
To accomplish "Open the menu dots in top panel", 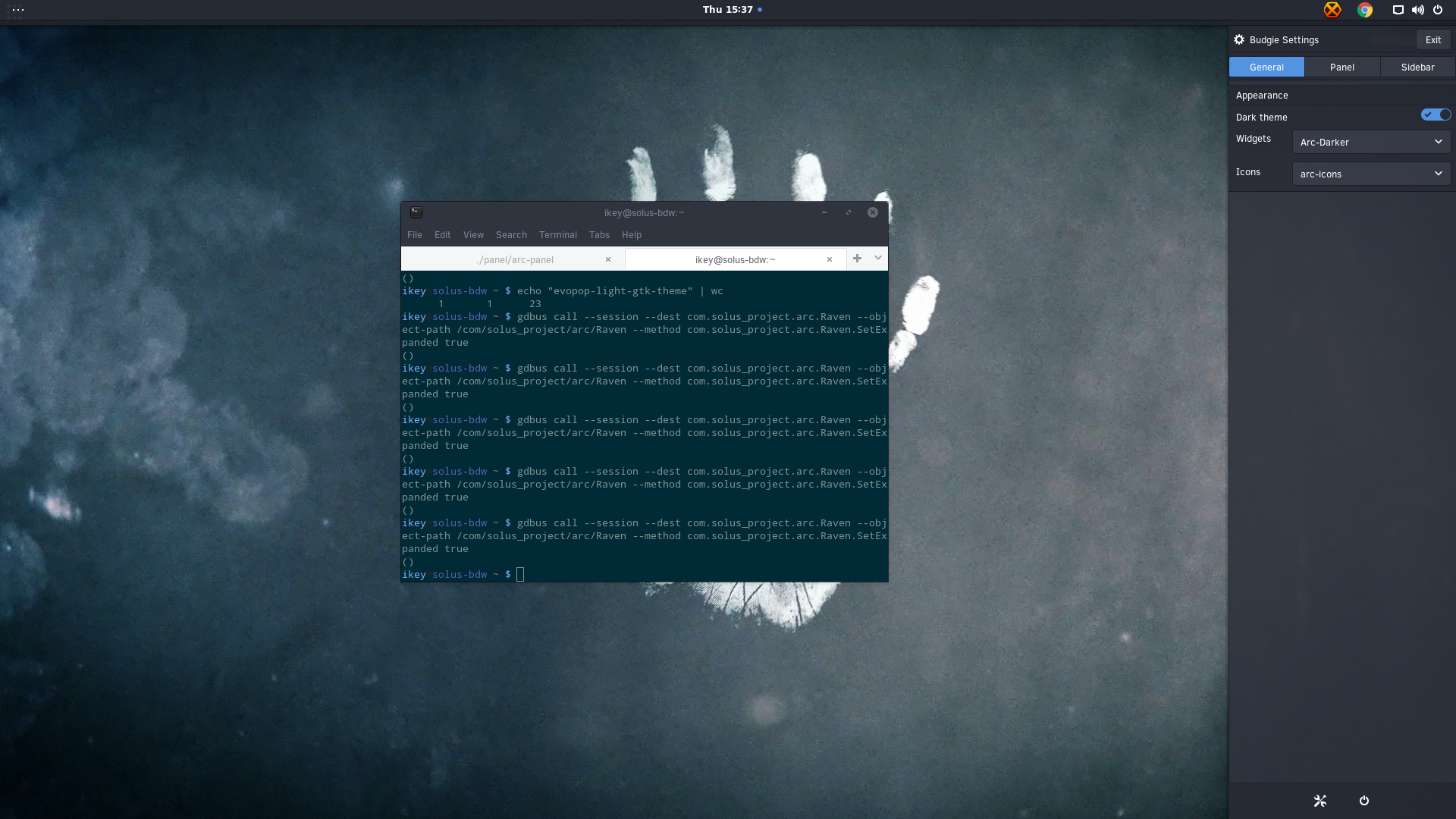I will [x=18, y=10].
